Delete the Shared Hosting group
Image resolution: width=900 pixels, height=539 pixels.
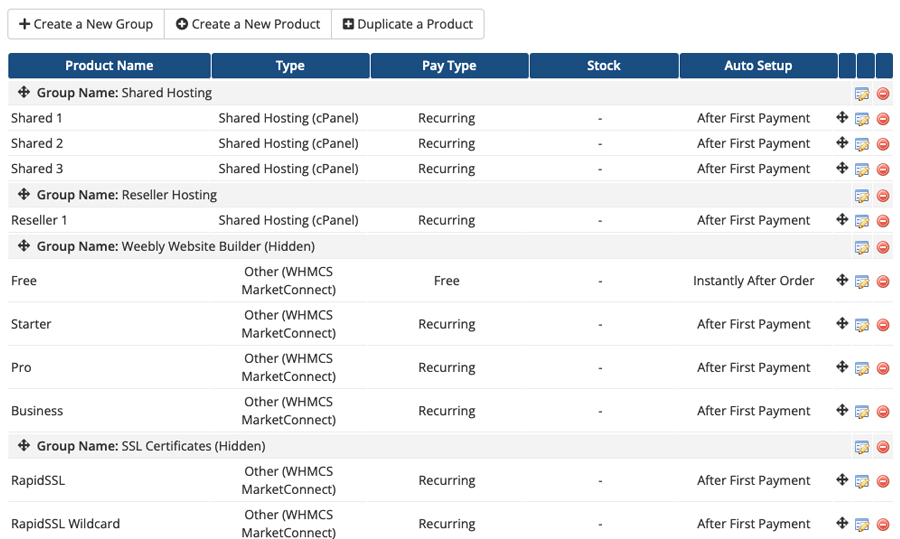883,94
